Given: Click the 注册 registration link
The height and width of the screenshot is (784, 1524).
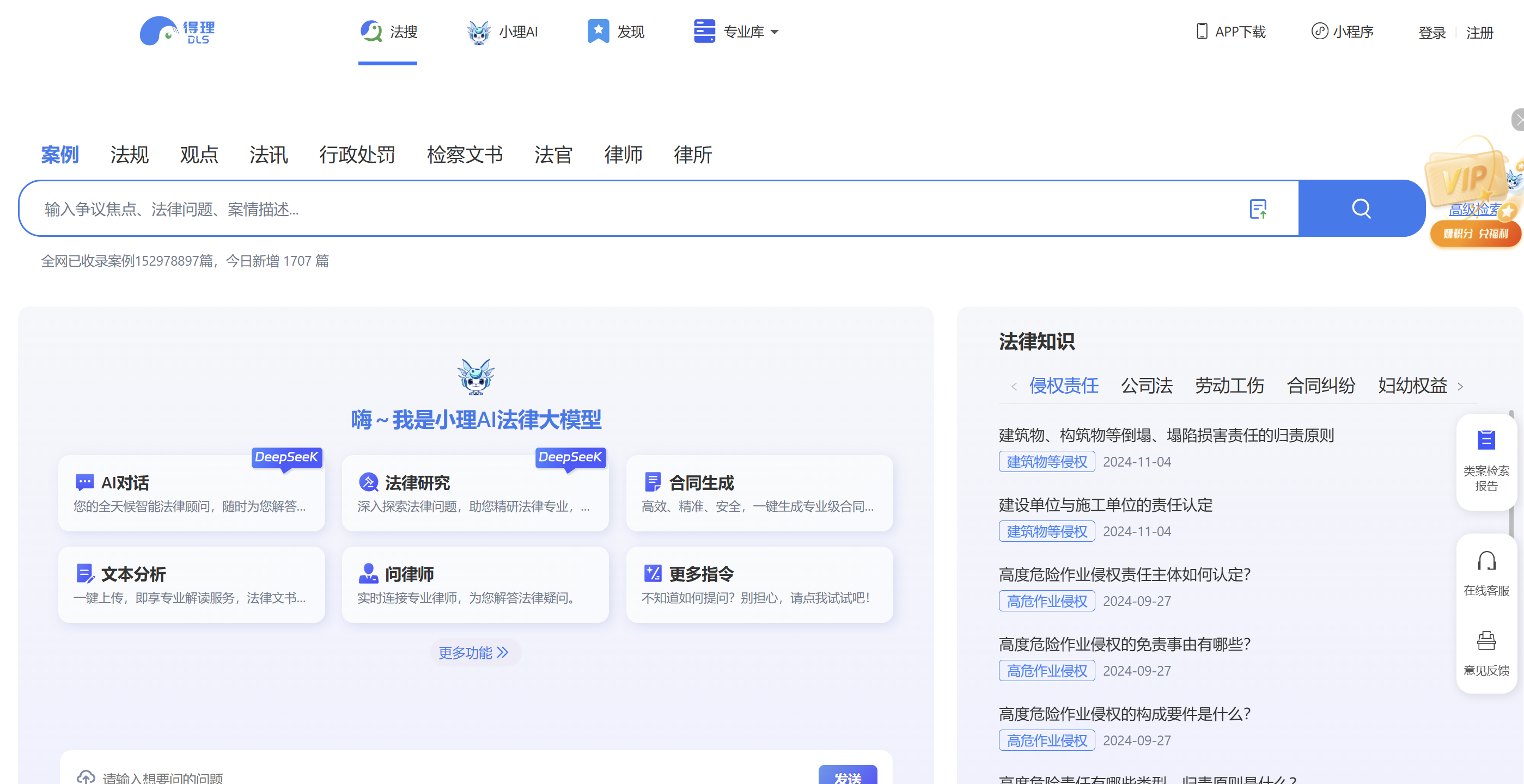Looking at the screenshot, I should pyautogui.click(x=1480, y=33).
